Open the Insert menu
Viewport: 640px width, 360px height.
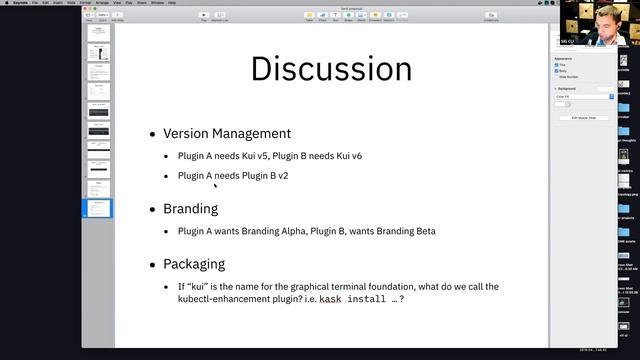pyautogui.click(x=58, y=2)
